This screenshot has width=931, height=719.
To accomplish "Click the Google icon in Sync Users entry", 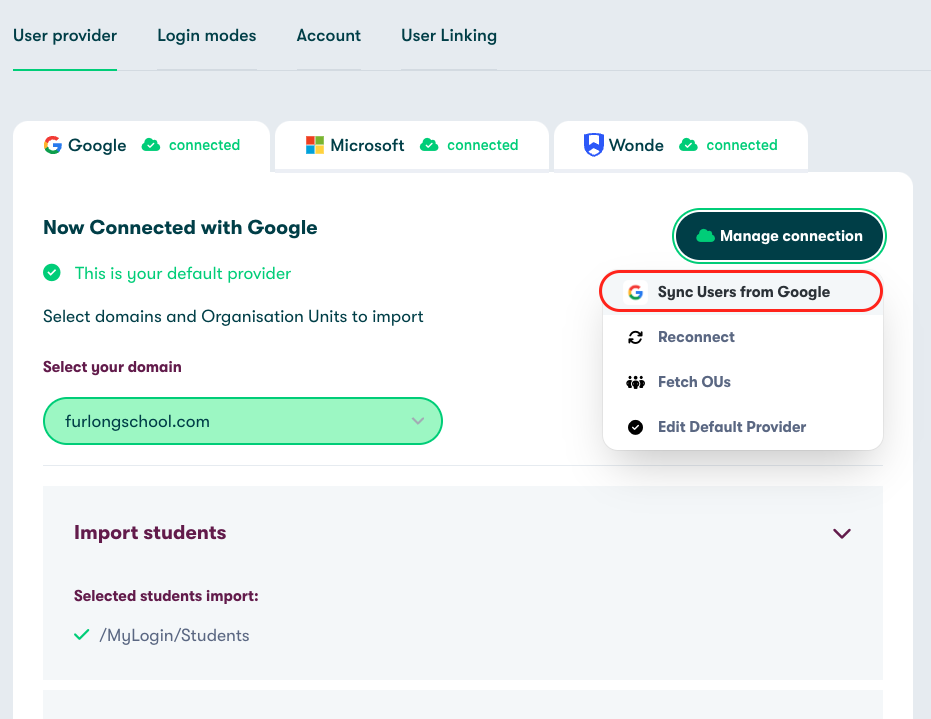I will click(635, 292).
